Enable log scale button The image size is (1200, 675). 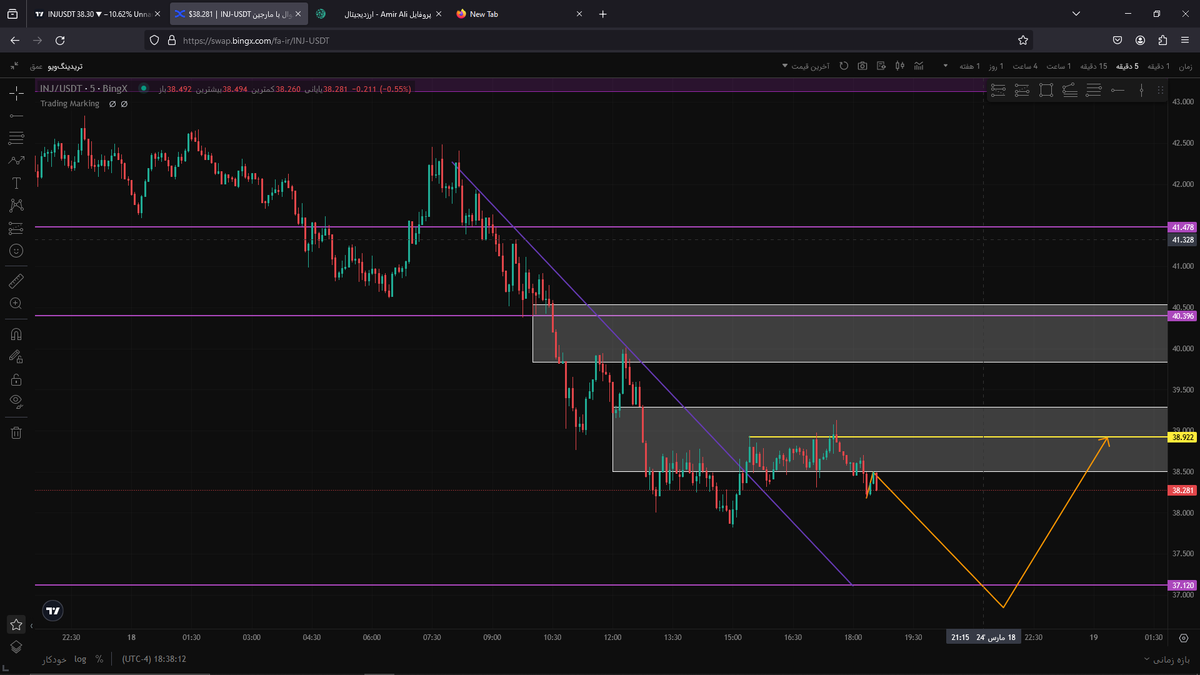click(80, 660)
